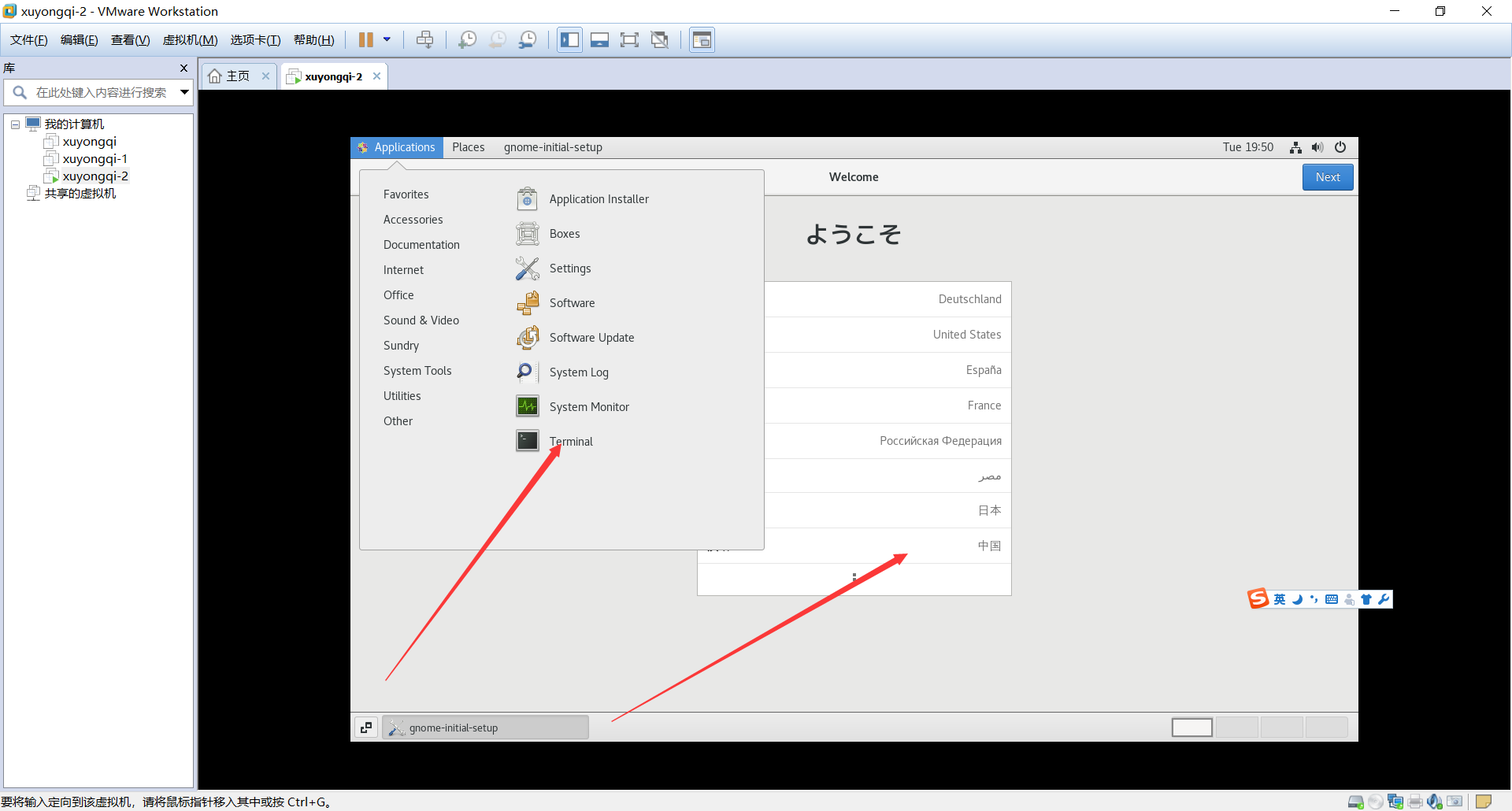Enter full screen mode icon
This screenshot has width=1512, height=811.
pyautogui.click(x=629, y=40)
